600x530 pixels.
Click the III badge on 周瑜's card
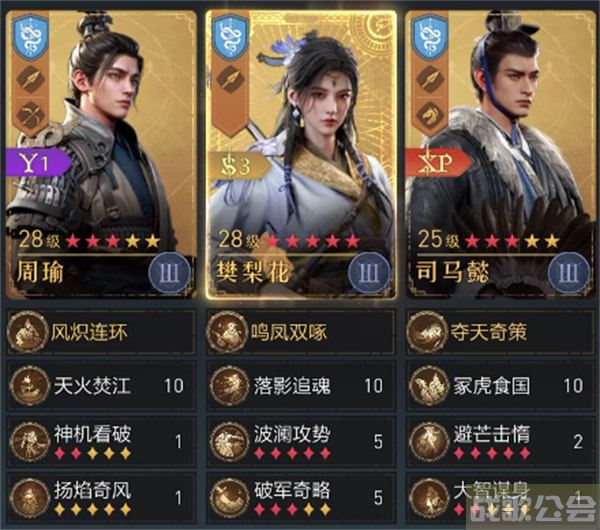[x=170, y=273]
